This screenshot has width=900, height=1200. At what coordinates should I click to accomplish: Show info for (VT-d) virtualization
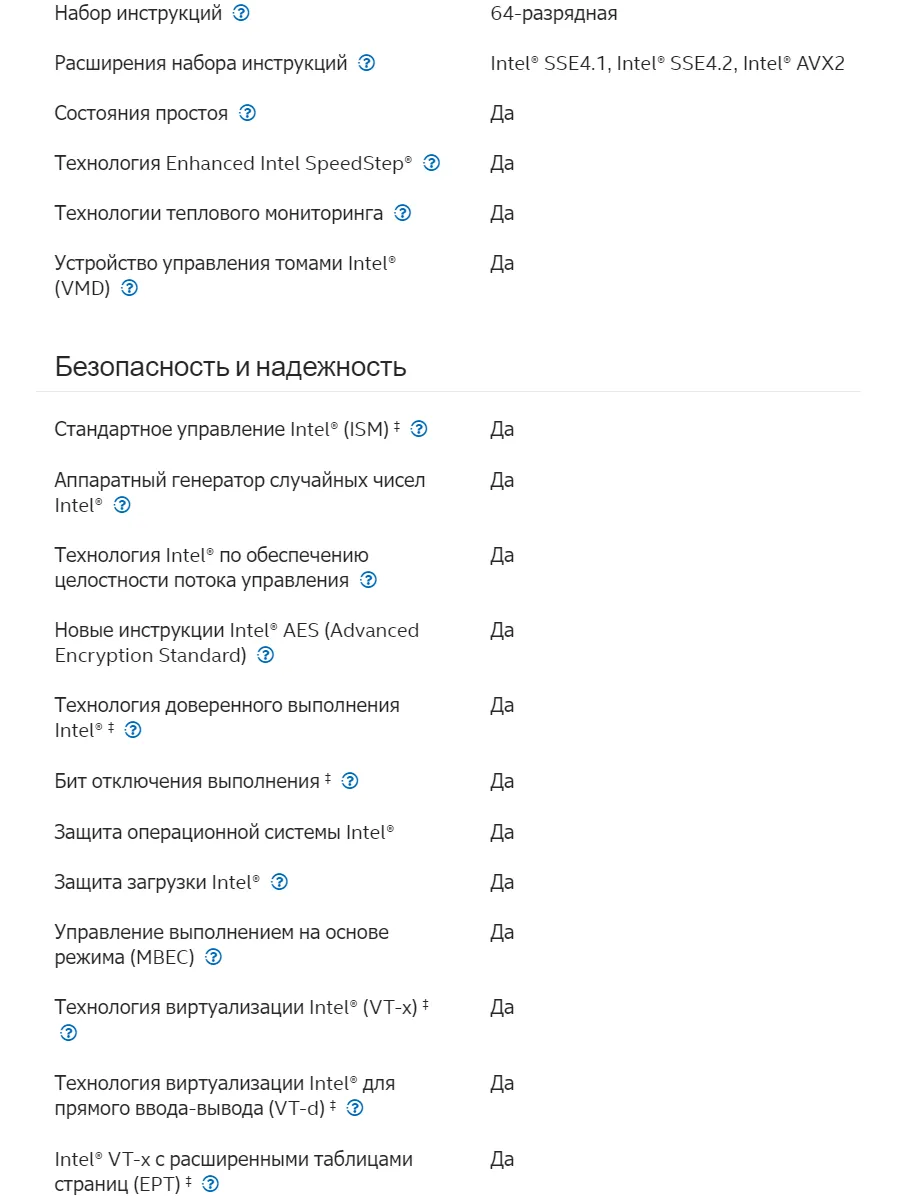tap(354, 1109)
